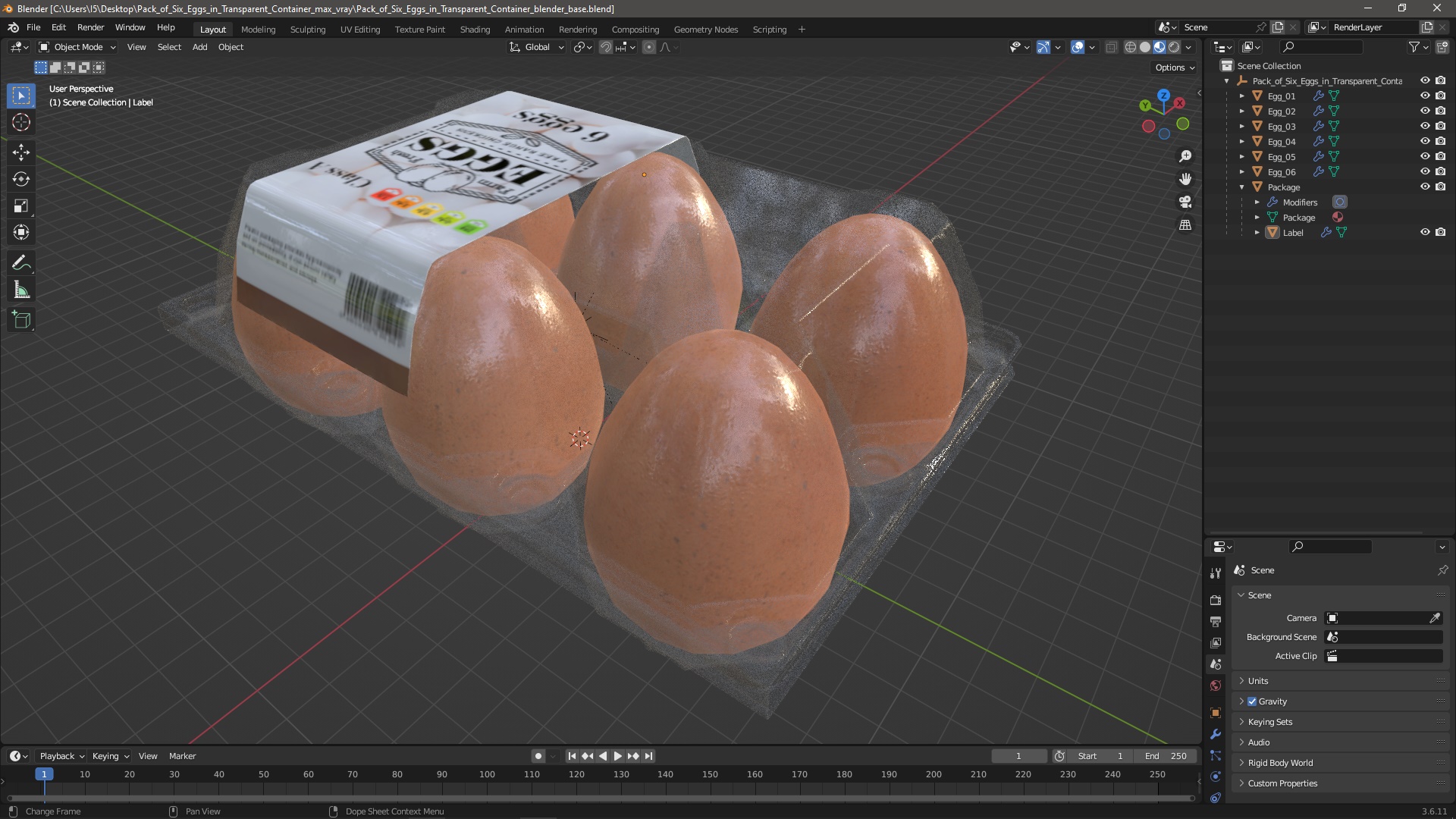Expand Egg_01 in the outliner

1242,96
